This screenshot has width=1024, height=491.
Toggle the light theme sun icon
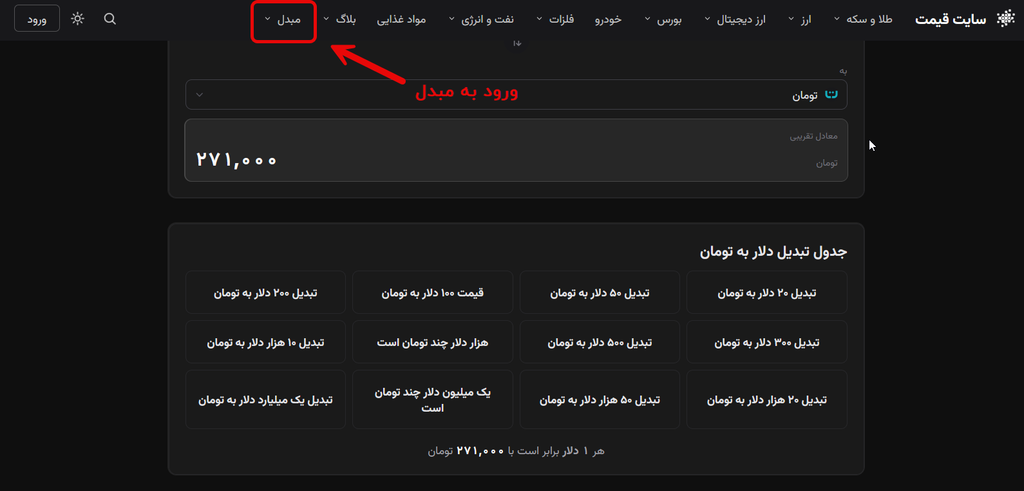[78, 19]
